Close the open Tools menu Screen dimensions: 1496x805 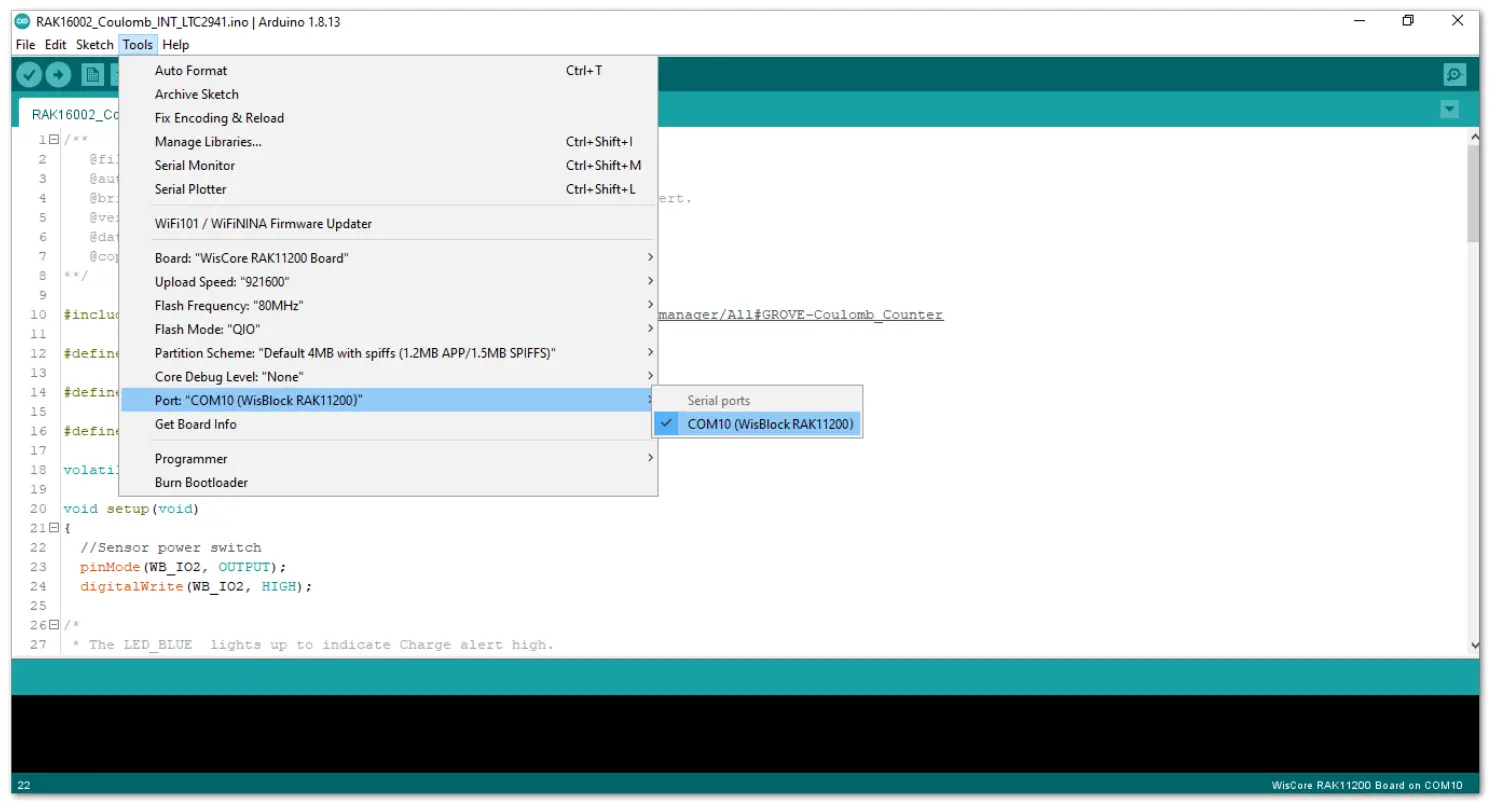click(138, 45)
